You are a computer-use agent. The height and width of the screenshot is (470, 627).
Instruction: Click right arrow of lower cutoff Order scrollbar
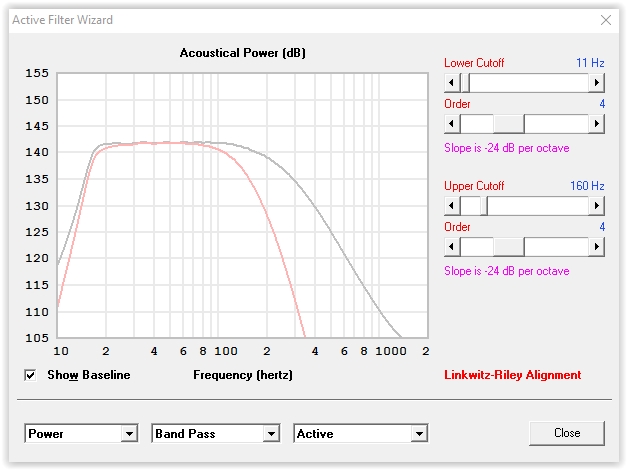tap(597, 124)
